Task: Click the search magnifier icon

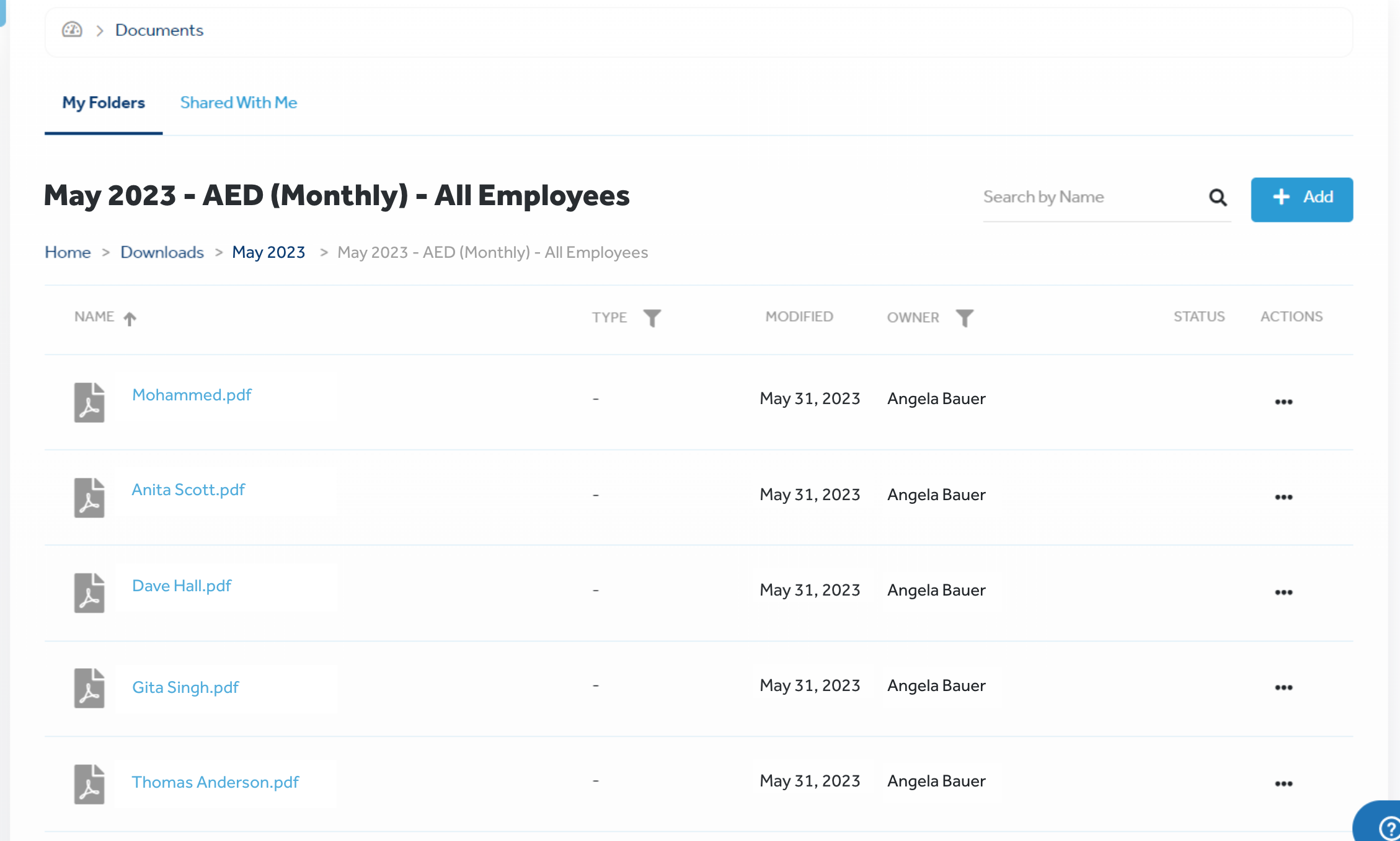Action: pyautogui.click(x=1218, y=197)
